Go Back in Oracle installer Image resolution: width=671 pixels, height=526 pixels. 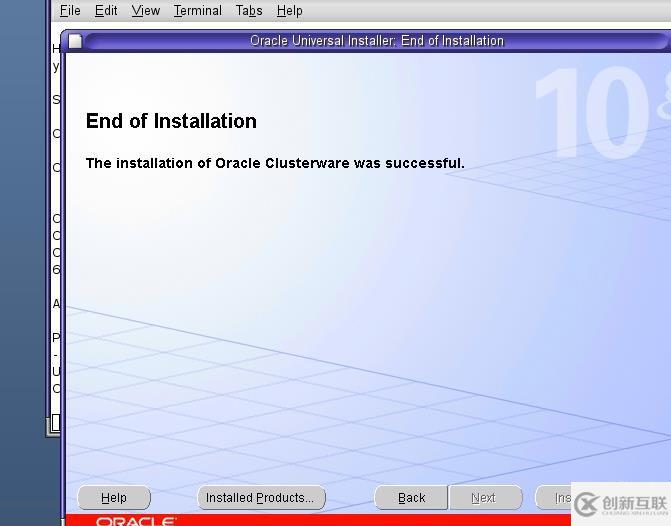pyautogui.click(x=411, y=498)
